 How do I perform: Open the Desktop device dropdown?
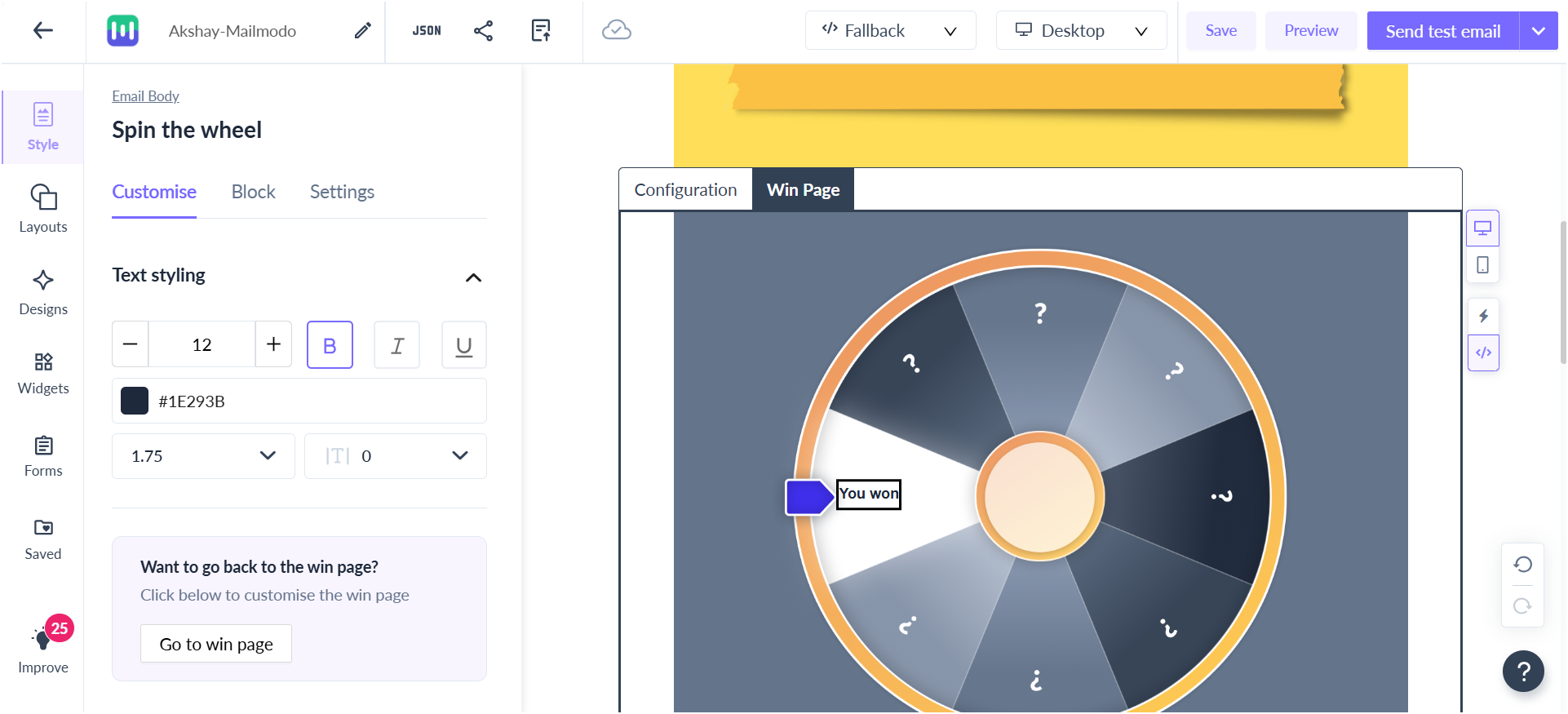point(1081,31)
